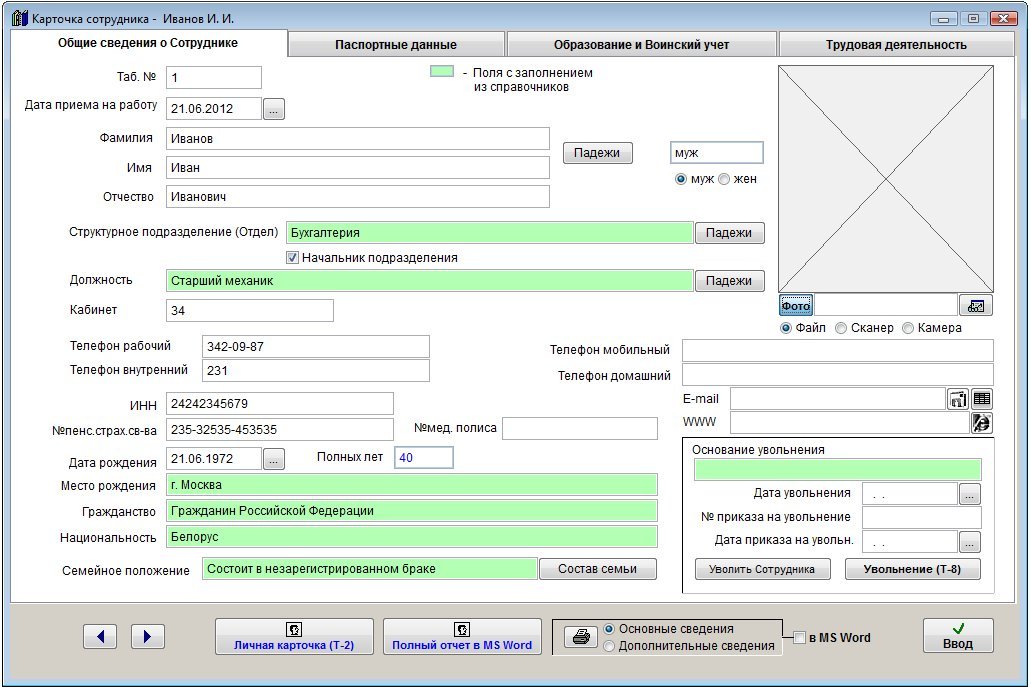The image size is (1031, 687).
Task: Click the Состав семьи button
Action: pos(598,569)
